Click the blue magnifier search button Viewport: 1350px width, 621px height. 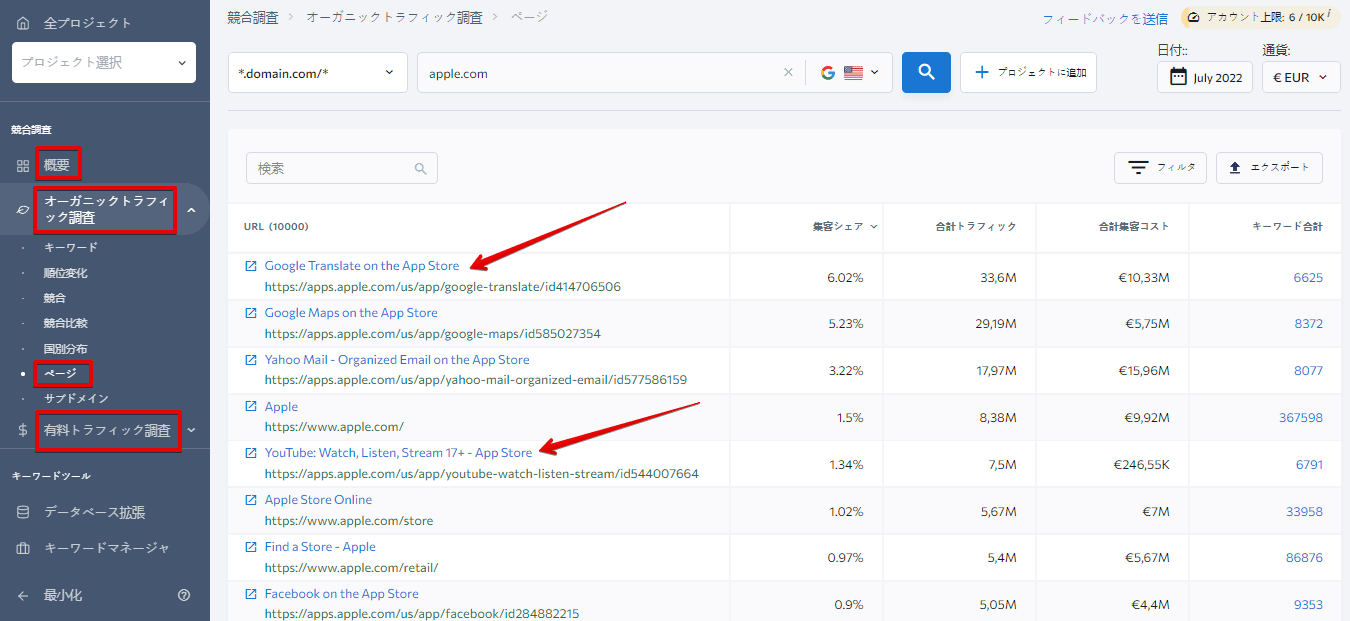[926, 72]
